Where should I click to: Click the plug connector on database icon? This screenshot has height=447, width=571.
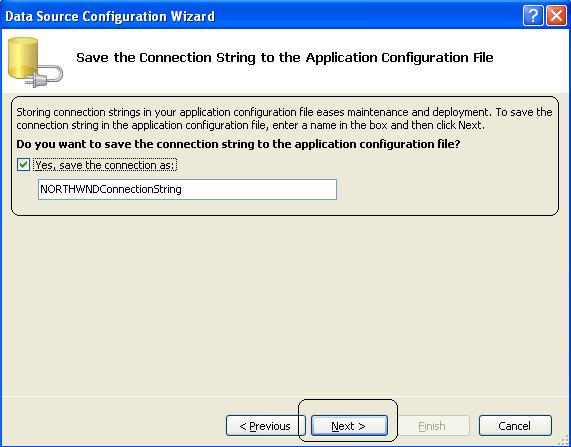tap(44, 78)
